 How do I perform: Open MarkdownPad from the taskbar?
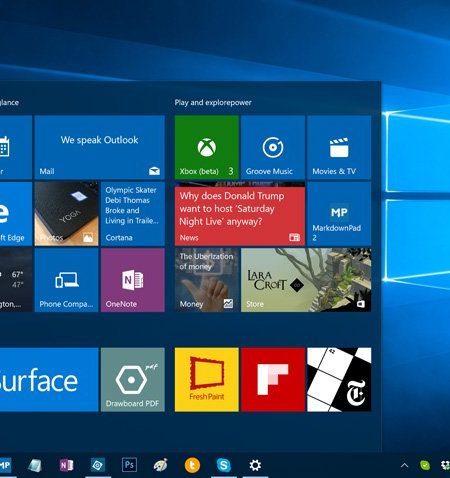pyautogui.click(x=5, y=465)
